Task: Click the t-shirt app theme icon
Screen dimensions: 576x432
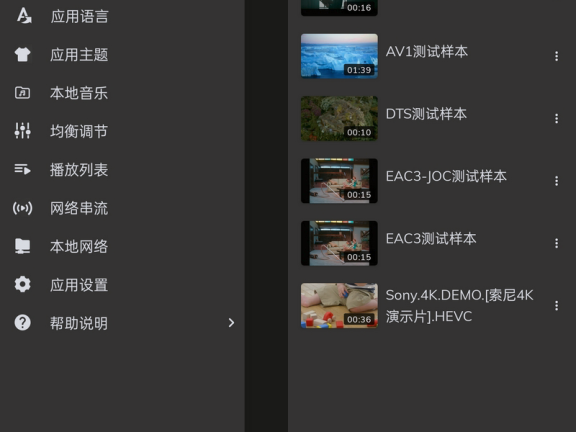Action: click(x=22, y=54)
